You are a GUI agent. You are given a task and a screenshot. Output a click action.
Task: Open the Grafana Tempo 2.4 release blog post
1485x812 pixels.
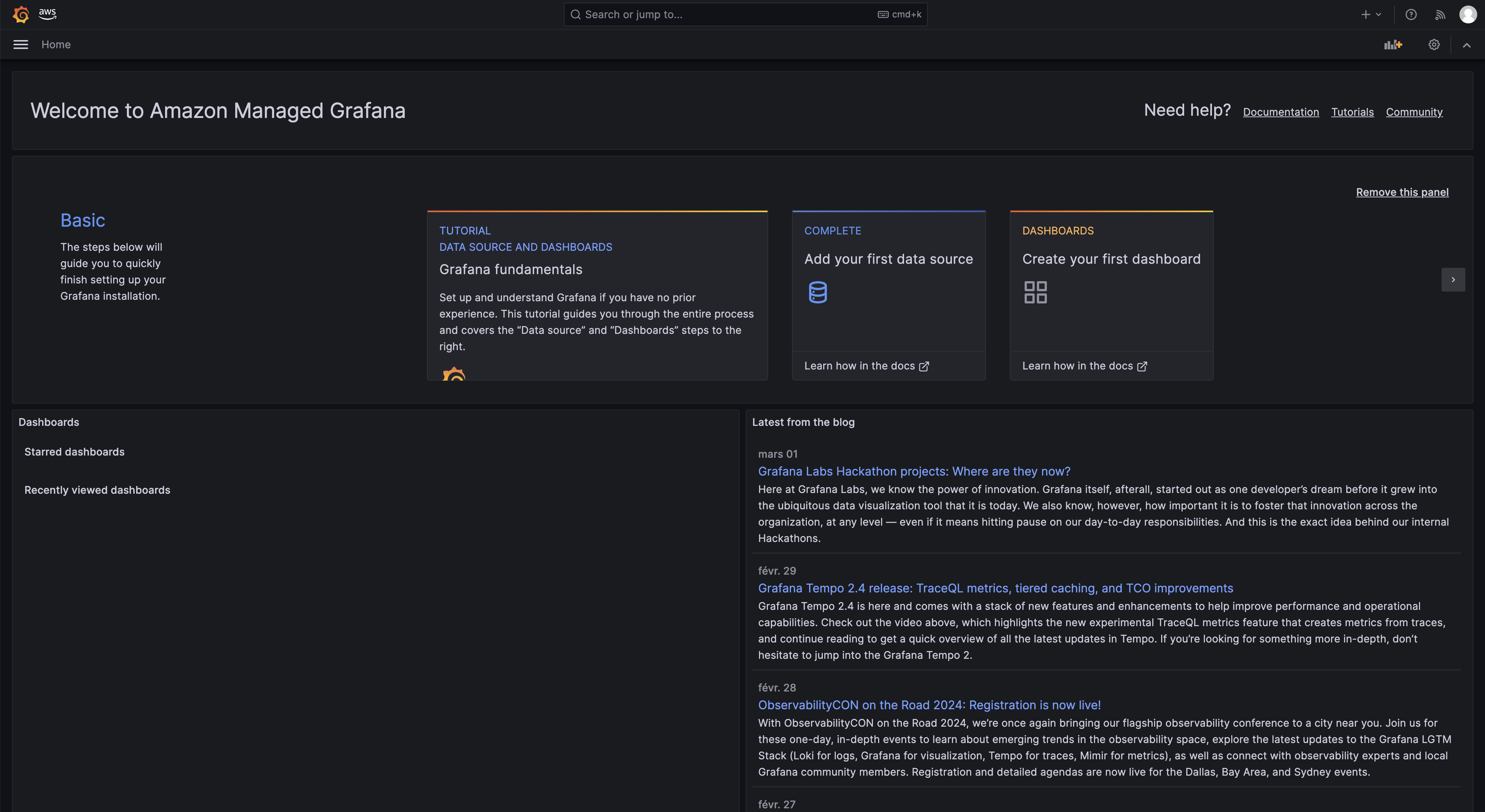tap(995, 588)
